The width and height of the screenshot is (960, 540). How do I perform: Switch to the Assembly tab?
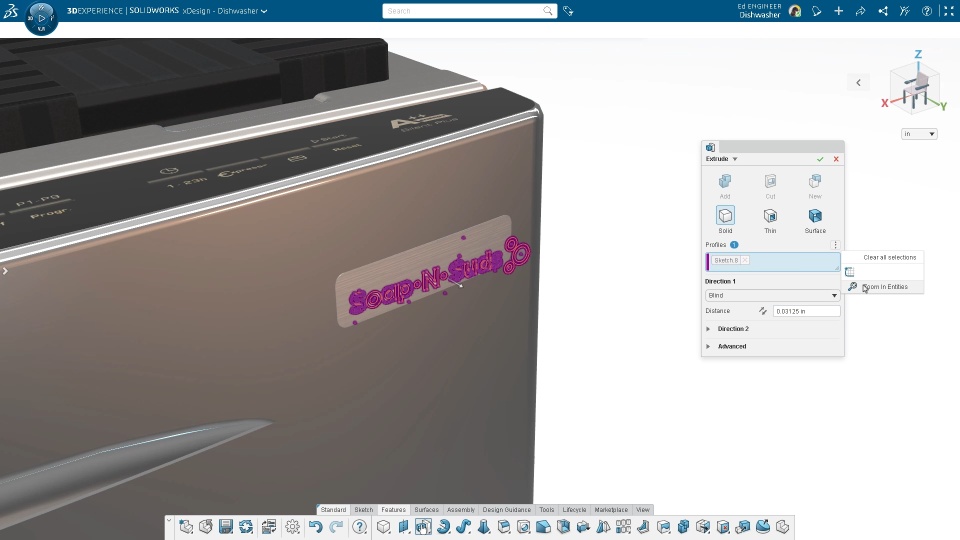(x=461, y=509)
